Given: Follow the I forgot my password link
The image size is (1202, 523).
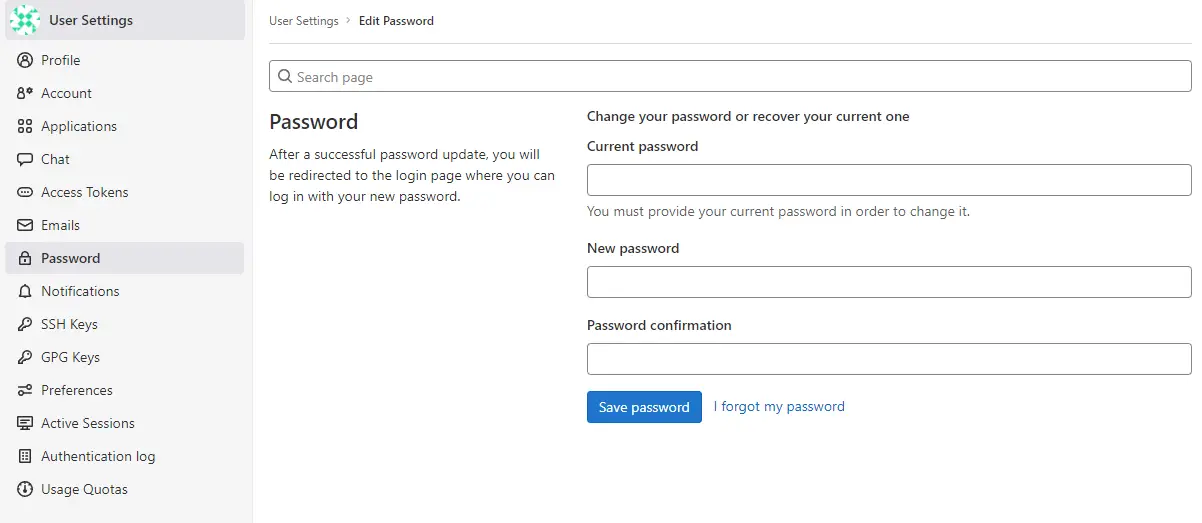Looking at the screenshot, I should [x=779, y=406].
